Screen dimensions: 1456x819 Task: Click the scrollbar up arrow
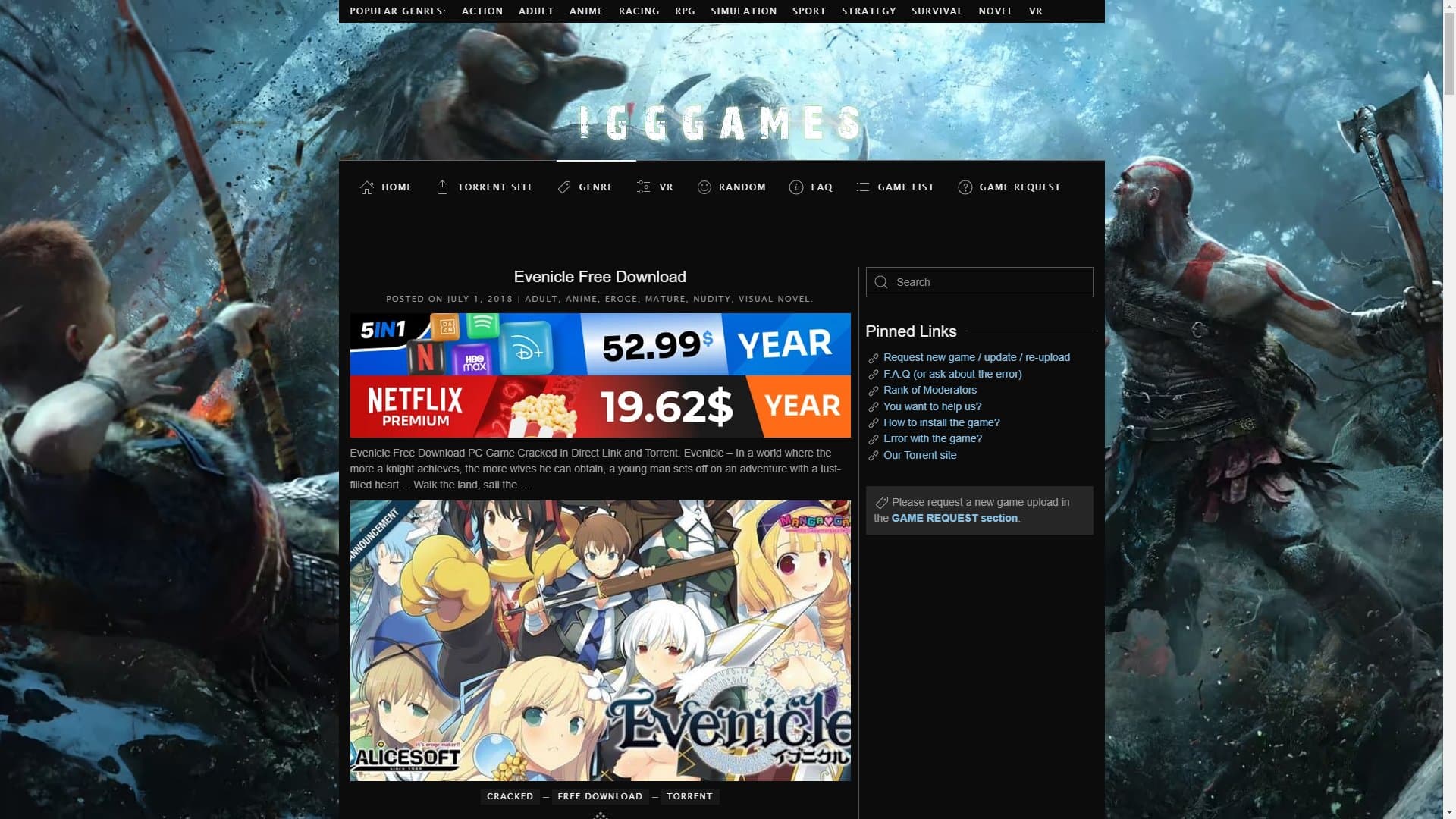pos(1449,6)
